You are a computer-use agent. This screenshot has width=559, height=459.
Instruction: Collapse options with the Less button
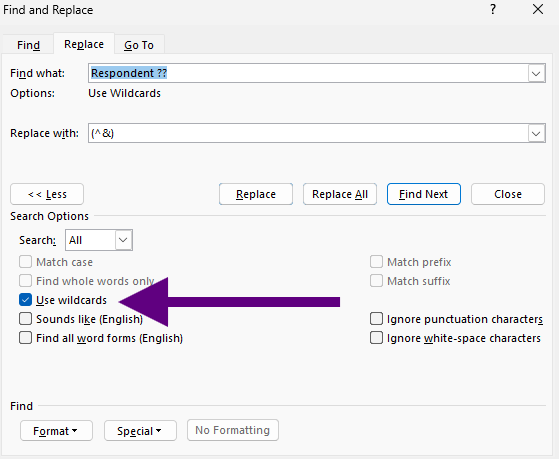coord(47,194)
